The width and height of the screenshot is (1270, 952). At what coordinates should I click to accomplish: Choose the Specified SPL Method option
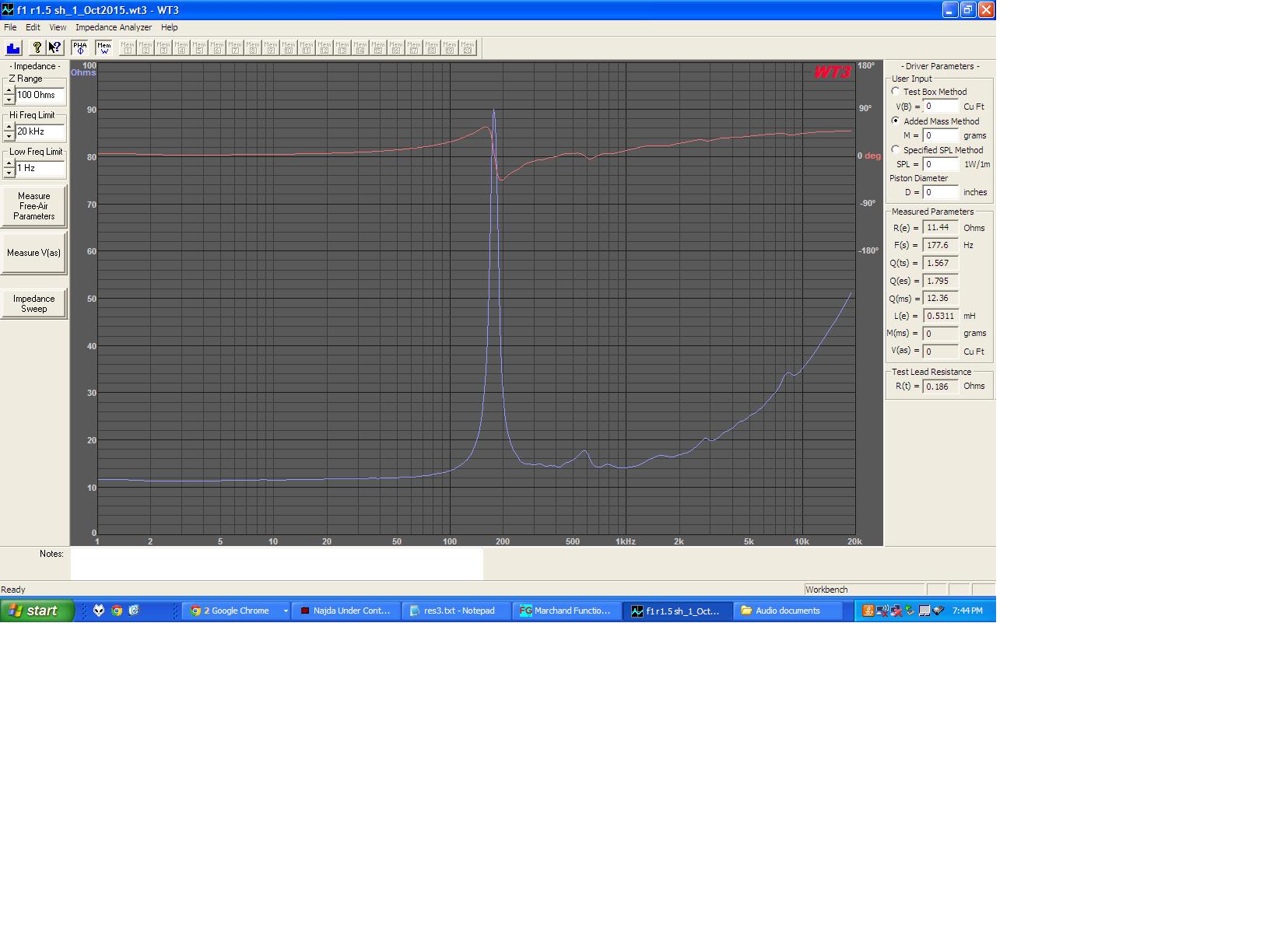click(896, 149)
